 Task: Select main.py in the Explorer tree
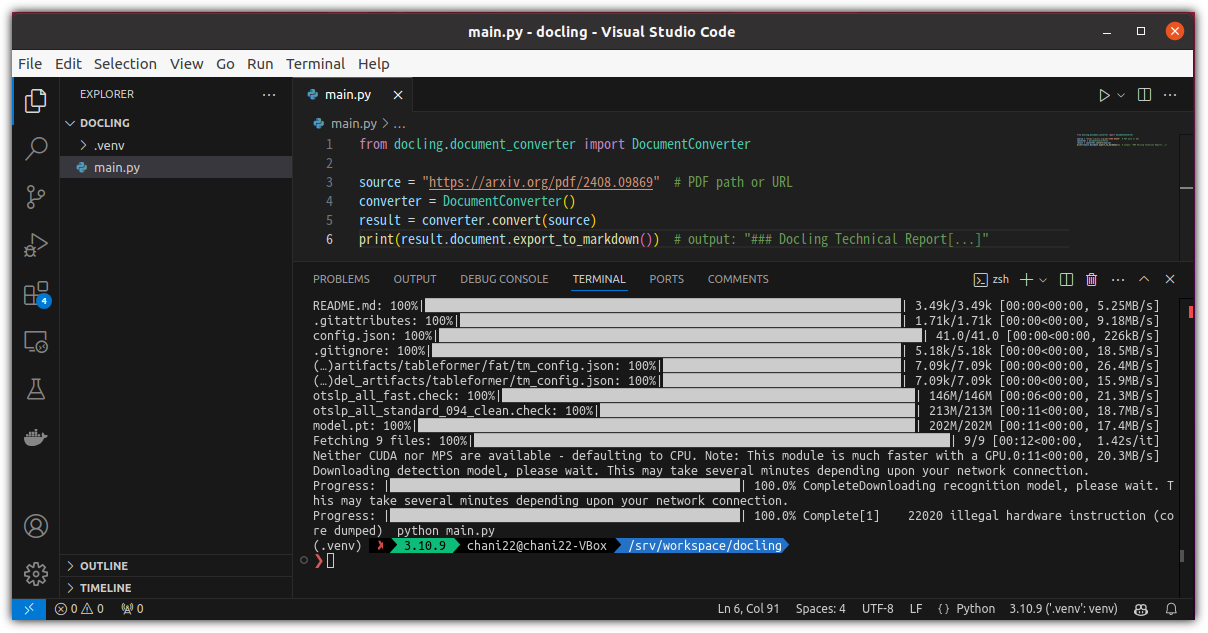[176, 167]
